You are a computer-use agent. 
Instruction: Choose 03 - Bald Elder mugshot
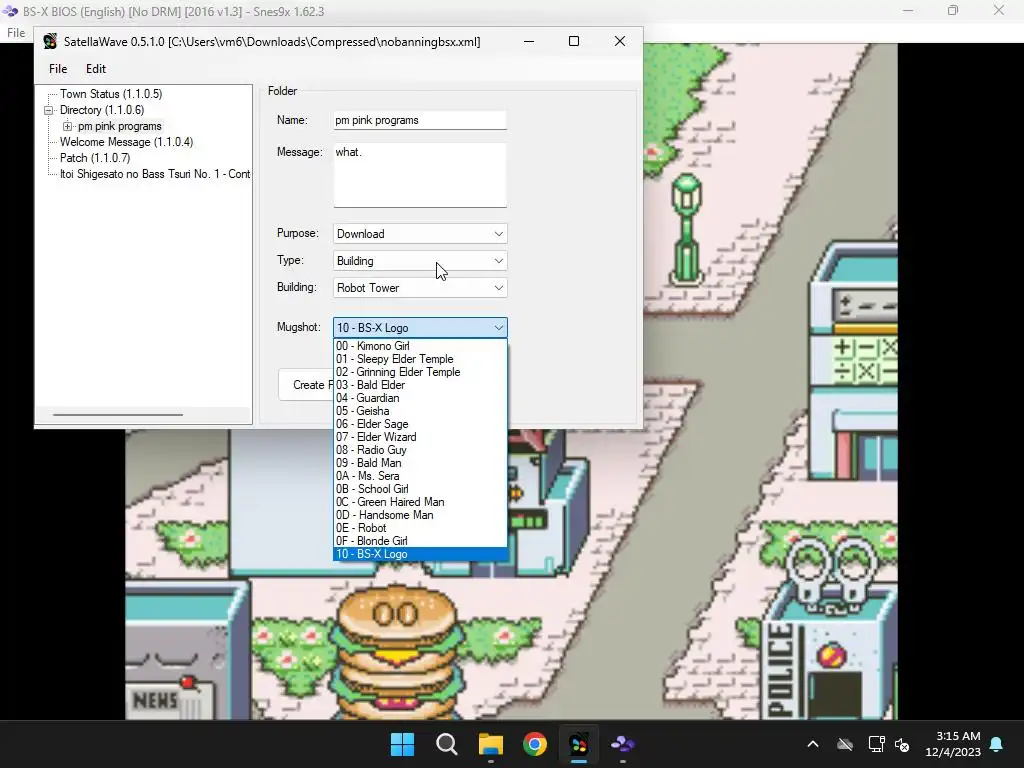(420, 385)
